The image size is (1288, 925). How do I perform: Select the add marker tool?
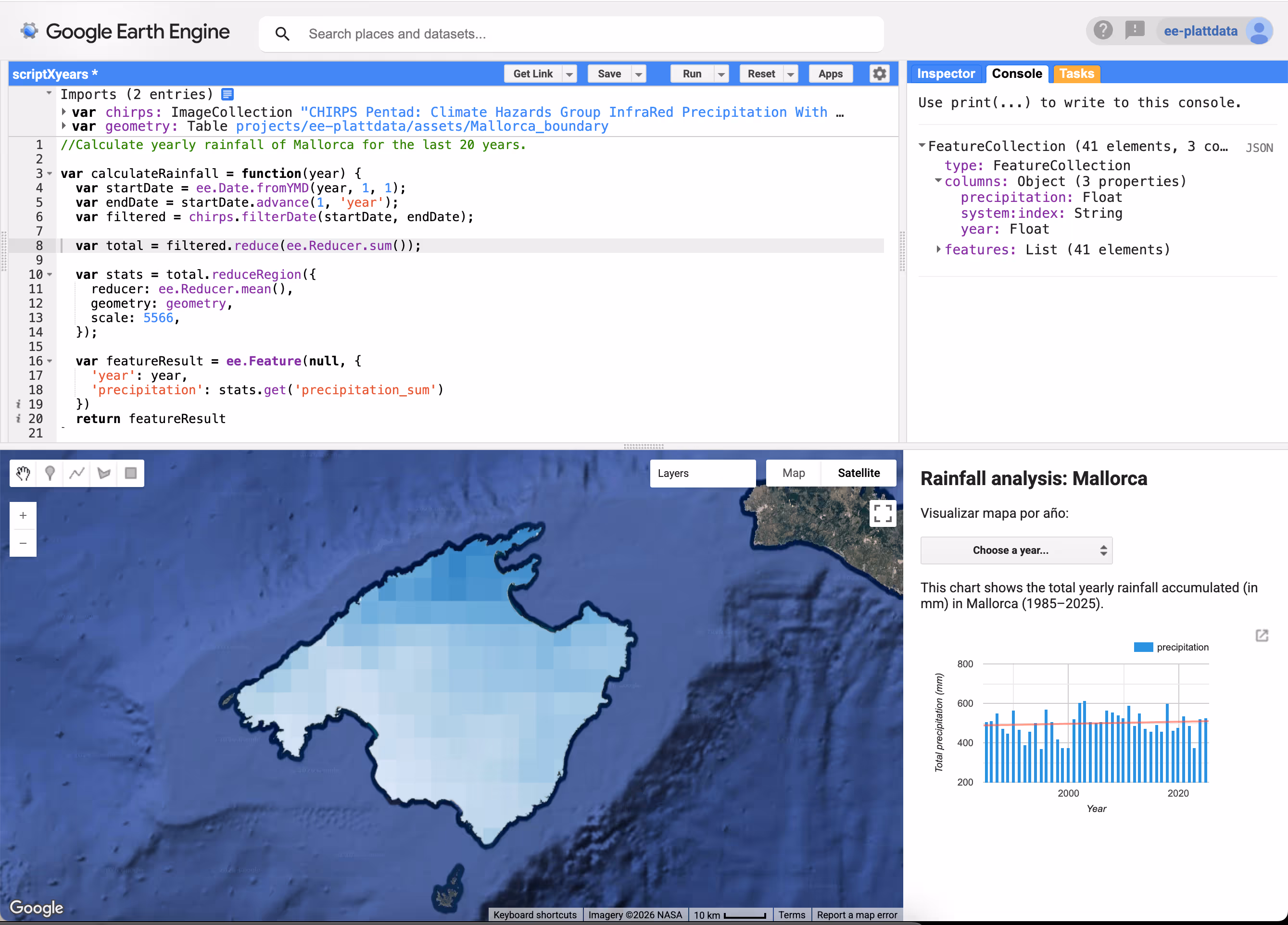click(50, 473)
